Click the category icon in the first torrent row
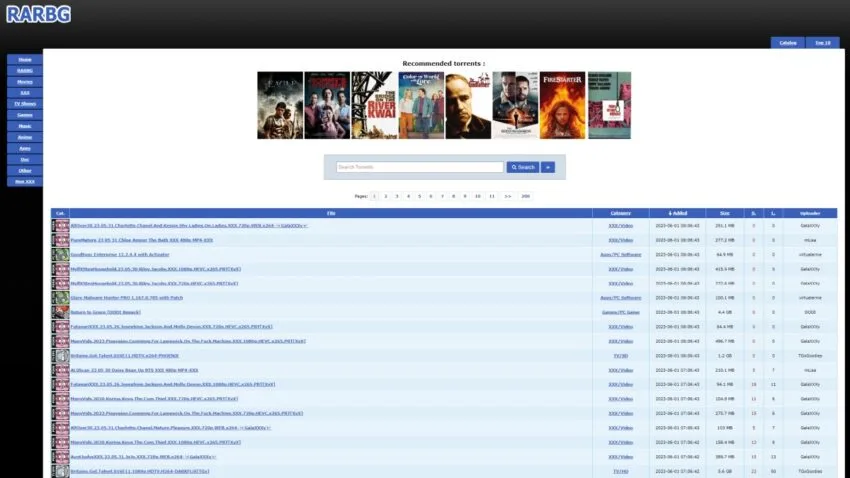Image resolution: width=850 pixels, height=478 pixels. 60,226
